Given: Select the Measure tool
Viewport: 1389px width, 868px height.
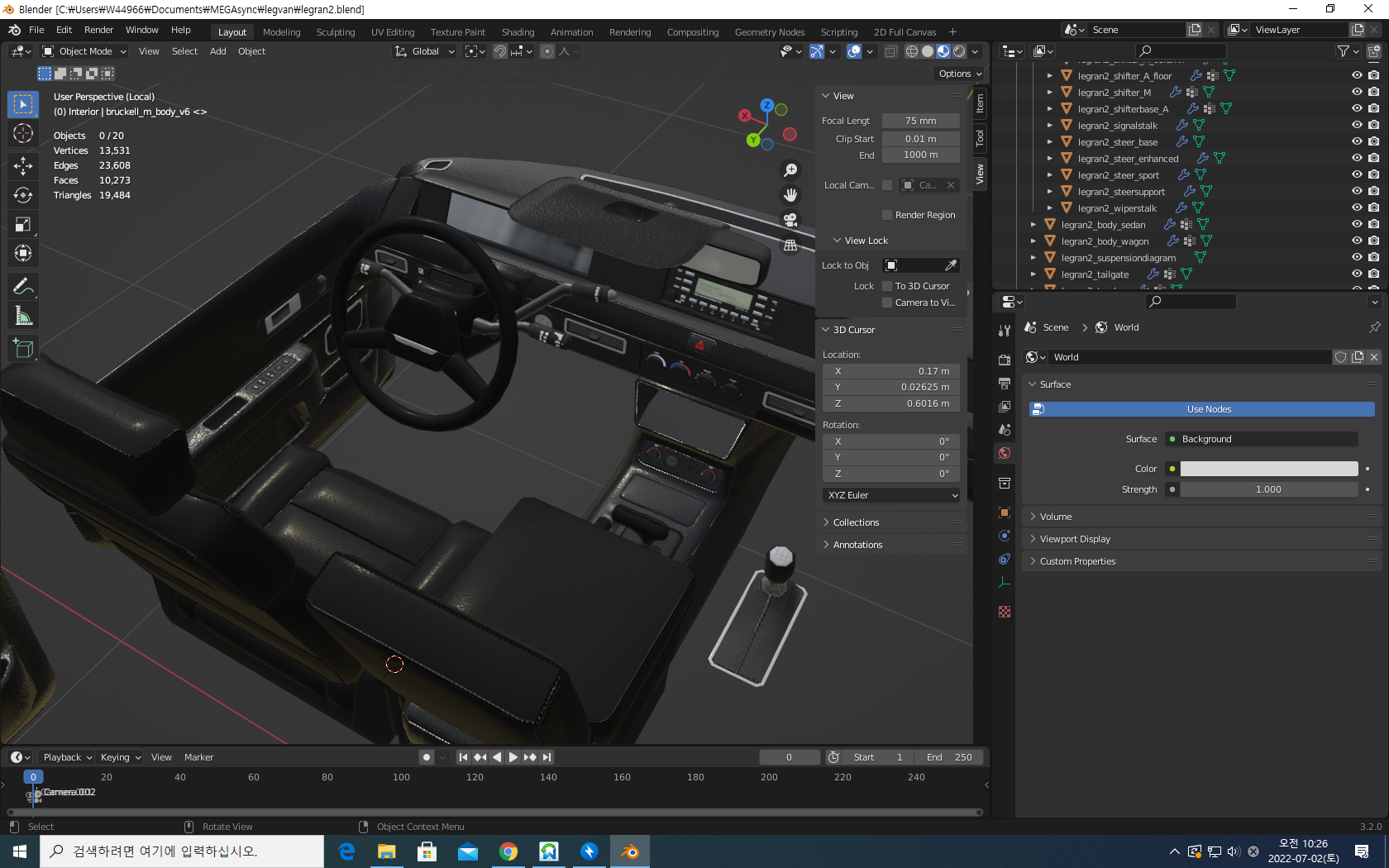Looking at the screenshot, I should (x=23, y=317).
